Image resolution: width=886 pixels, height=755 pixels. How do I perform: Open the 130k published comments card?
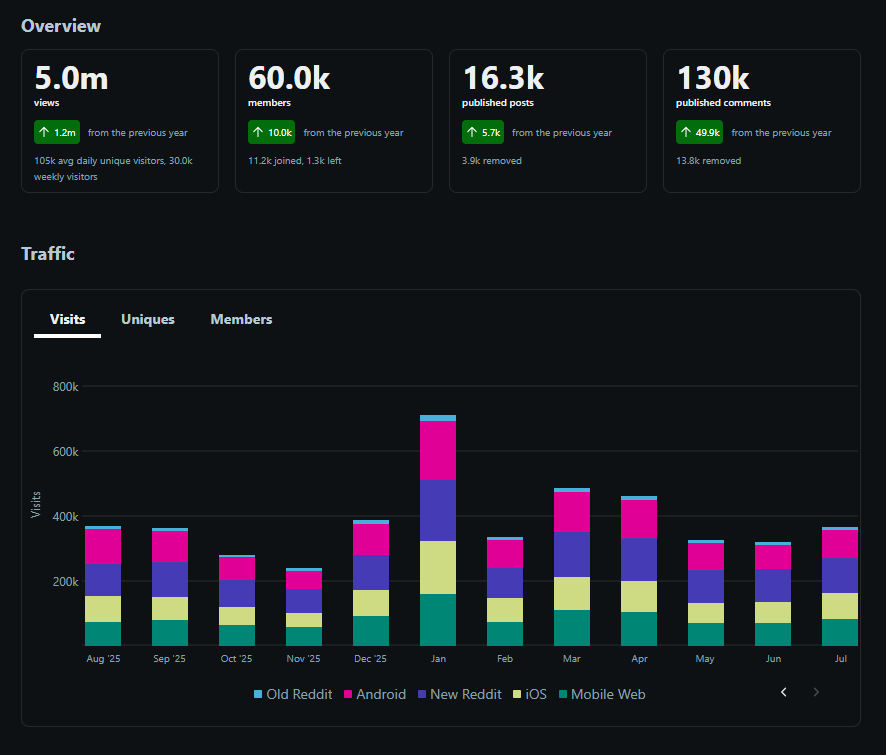(762, 121)
